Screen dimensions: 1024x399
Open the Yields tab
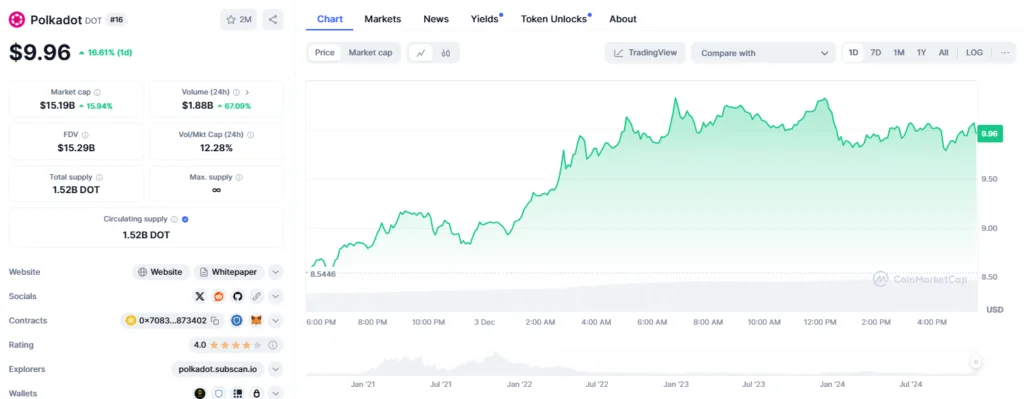pos(485,19)
